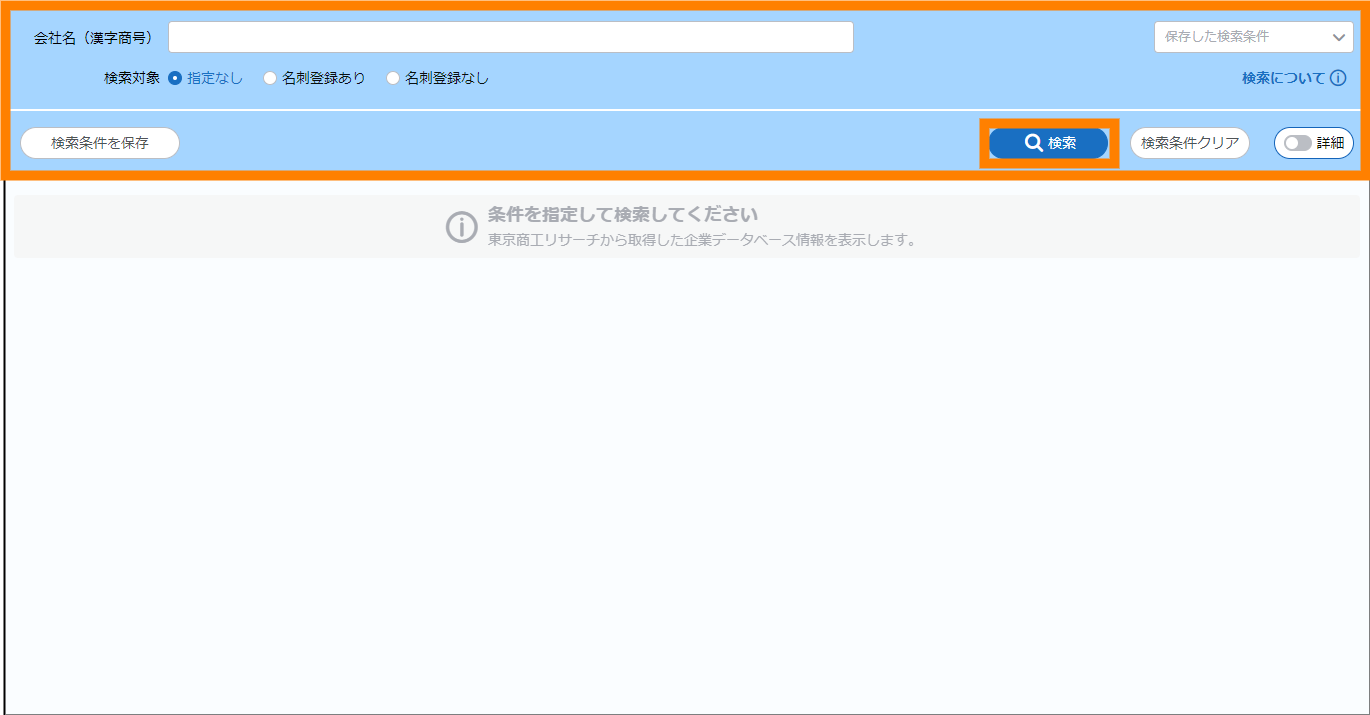Select the 名刺登録あり radio button
1370x715 pixels.
[x=270, y=78]
